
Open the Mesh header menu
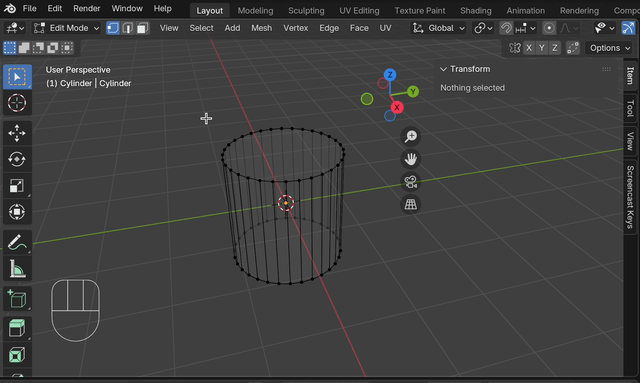point(262,28)
